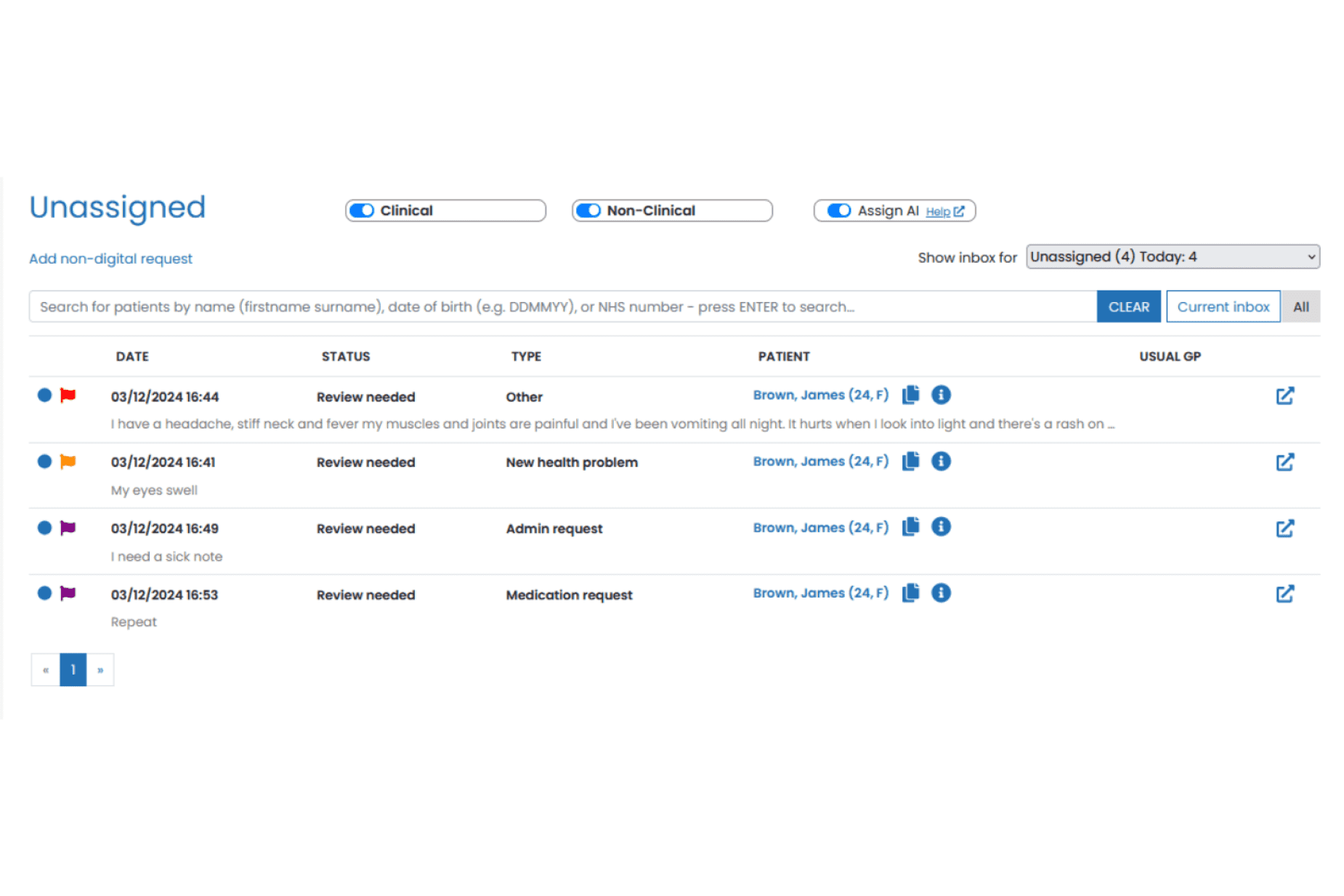Image resolution: width=1344 pixels, height=896 pixels.
Task: Go to the next page of results
Action: pyautogui.click(x=100, y=669)
